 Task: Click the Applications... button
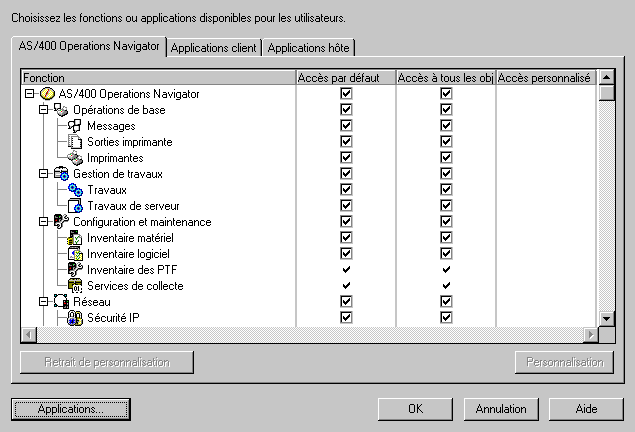coord(71,409)
